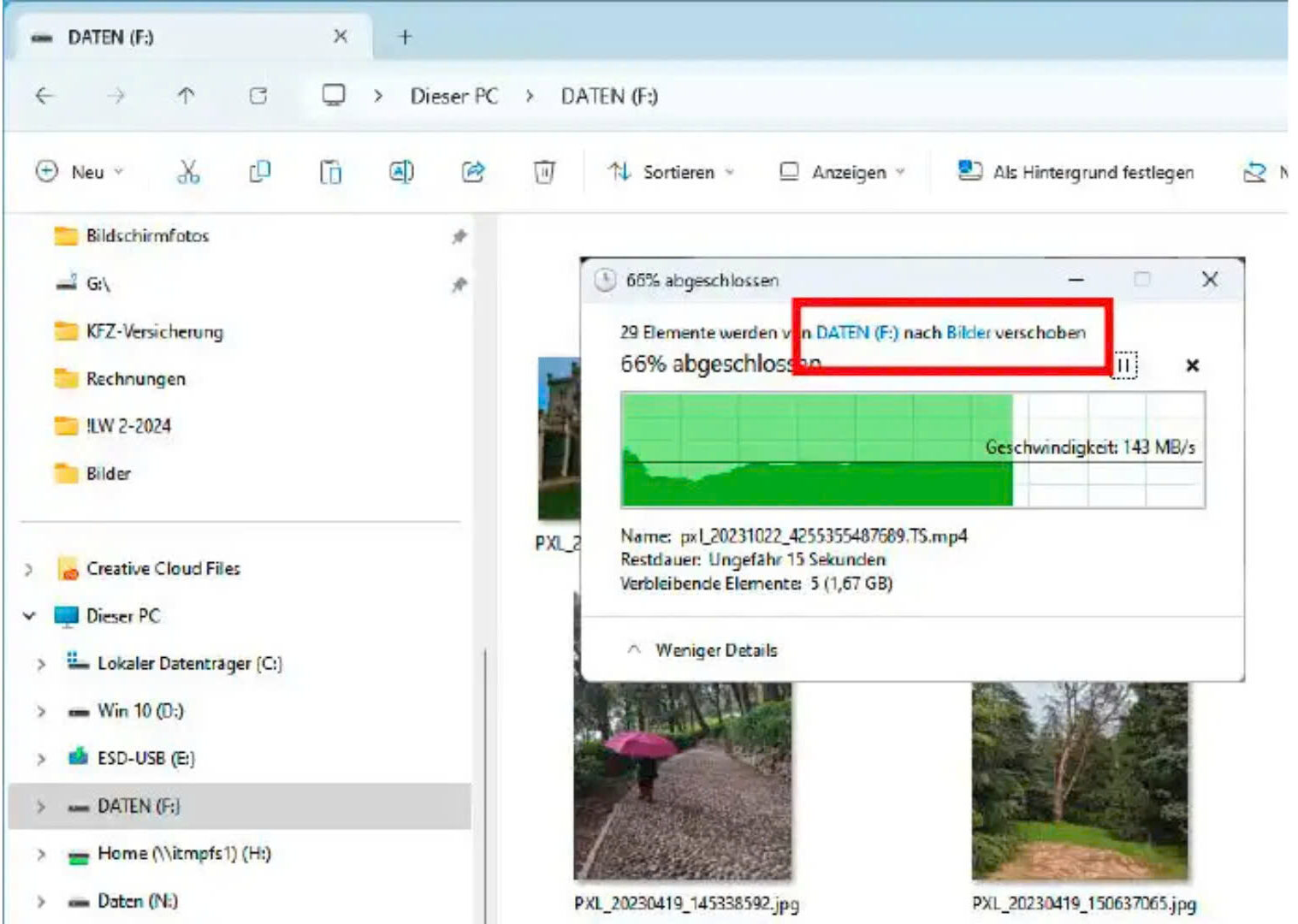
Task: Click the Paste clipboard icon
Action: click(x=330, y=172)
